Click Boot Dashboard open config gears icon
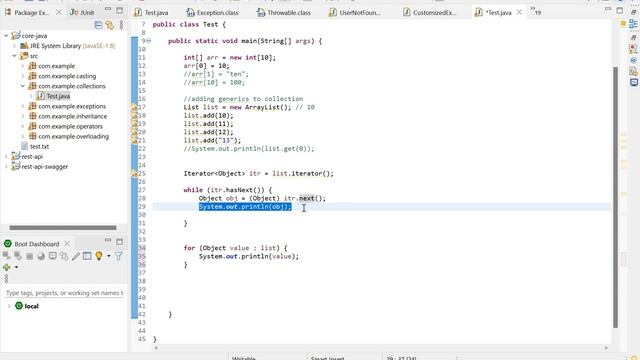 64,256
